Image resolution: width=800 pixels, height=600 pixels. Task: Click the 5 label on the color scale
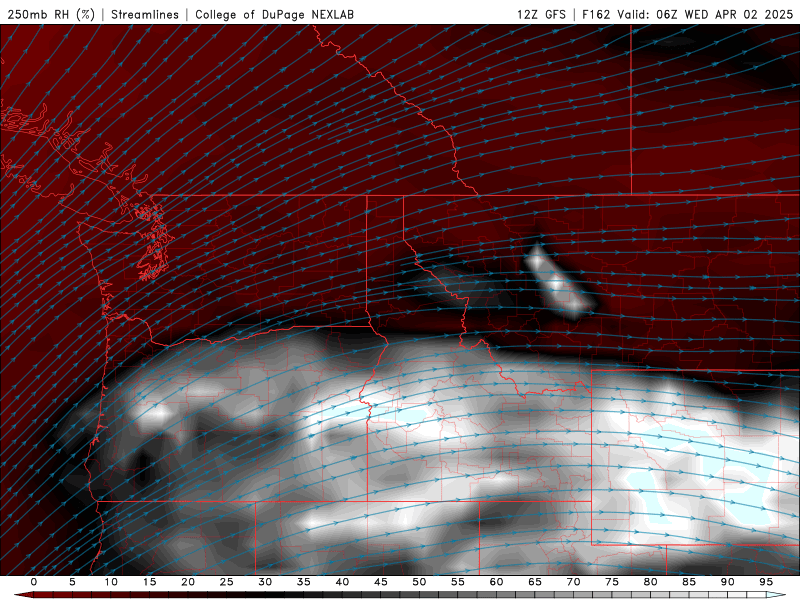point(72,582)
